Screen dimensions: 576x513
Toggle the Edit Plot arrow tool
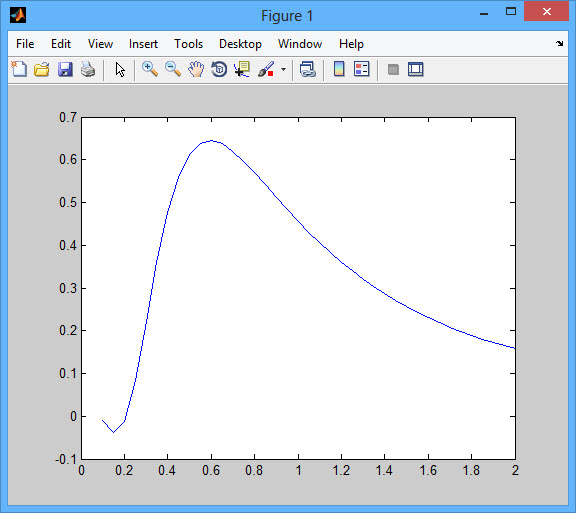pos(120,69)
